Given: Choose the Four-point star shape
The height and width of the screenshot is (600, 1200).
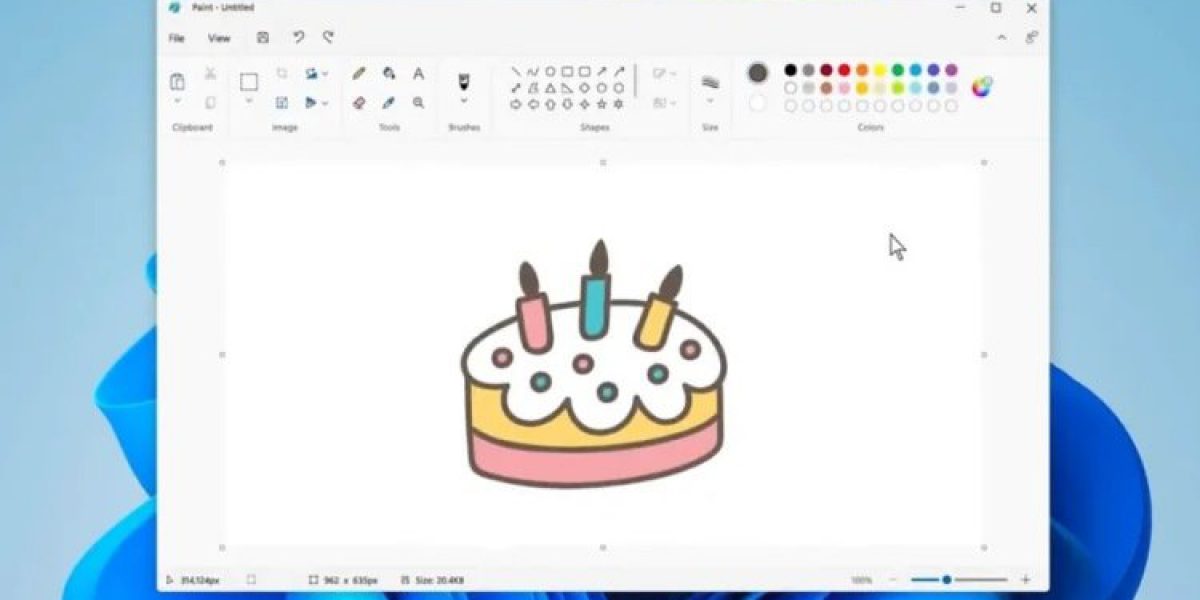Looking at the screenshot, I should [584, 104].
